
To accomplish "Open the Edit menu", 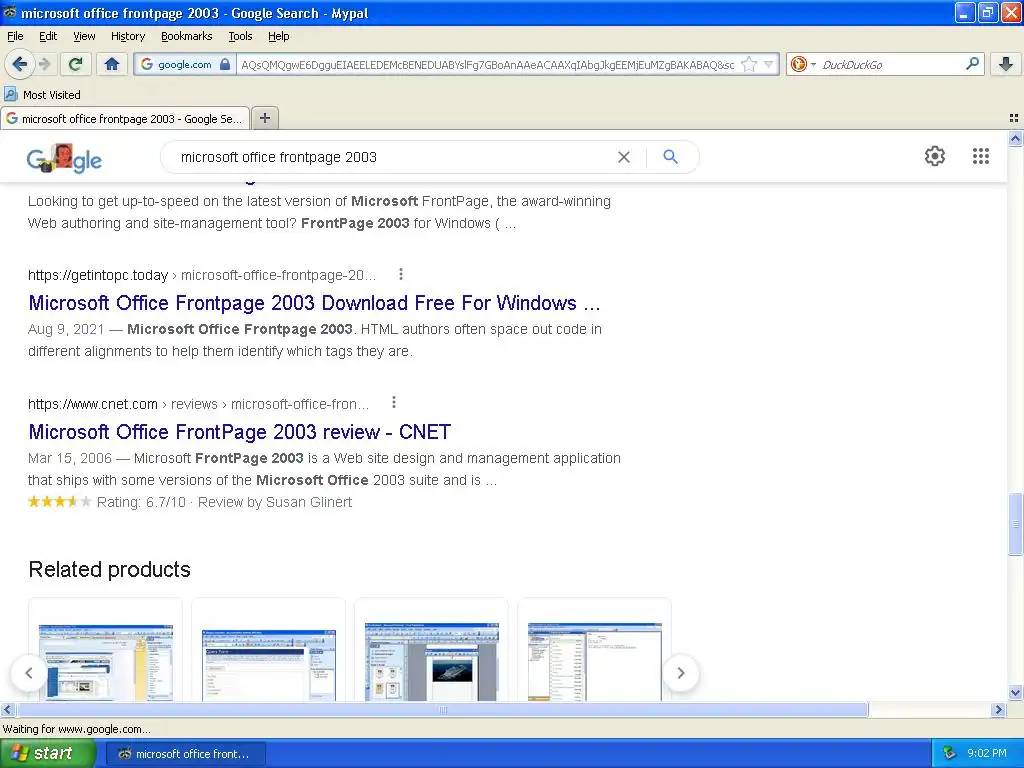I will [48, 36].
